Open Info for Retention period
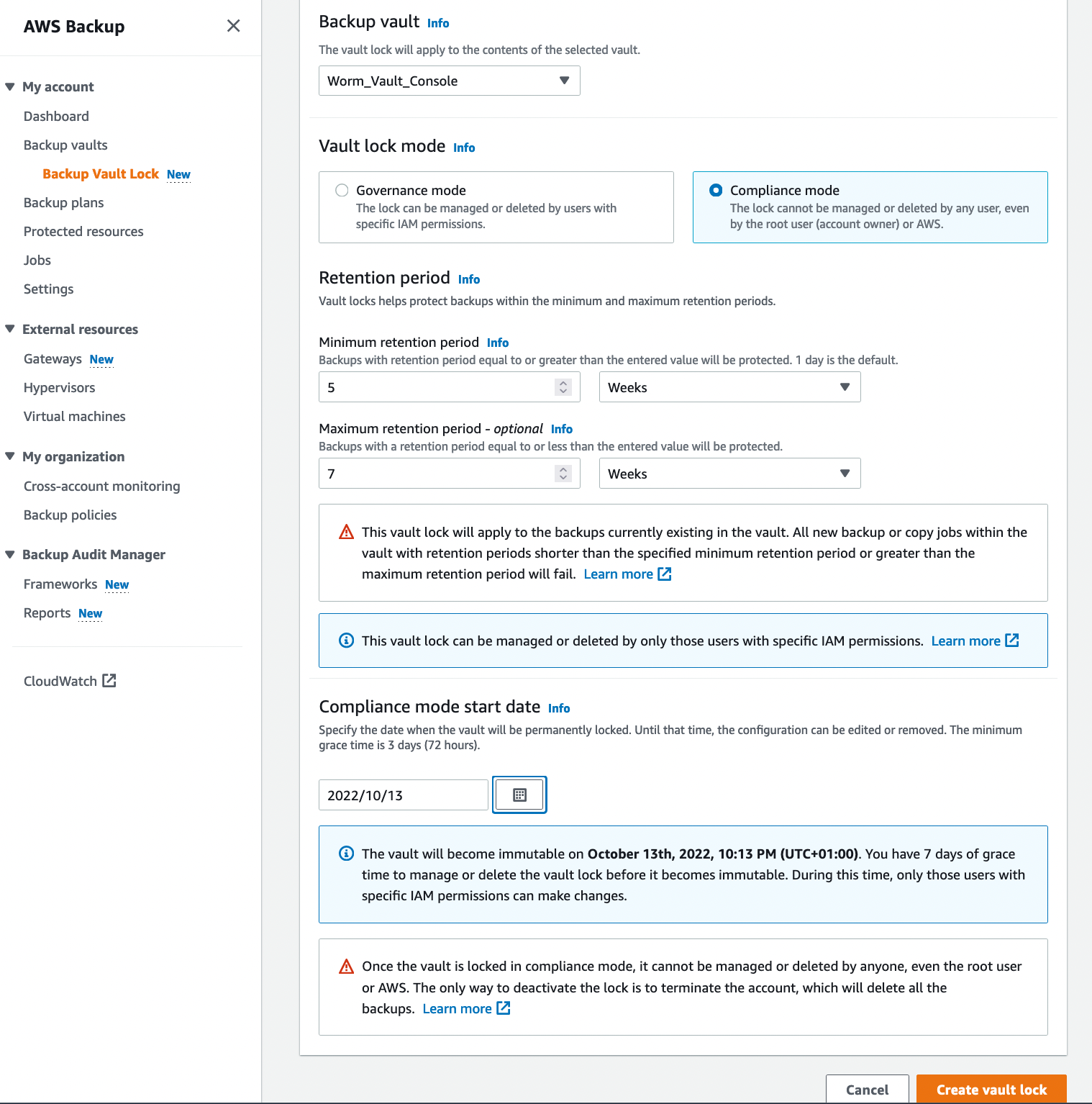The height and width of the screenshot is (1104, 1092). (x=468, y=279)
